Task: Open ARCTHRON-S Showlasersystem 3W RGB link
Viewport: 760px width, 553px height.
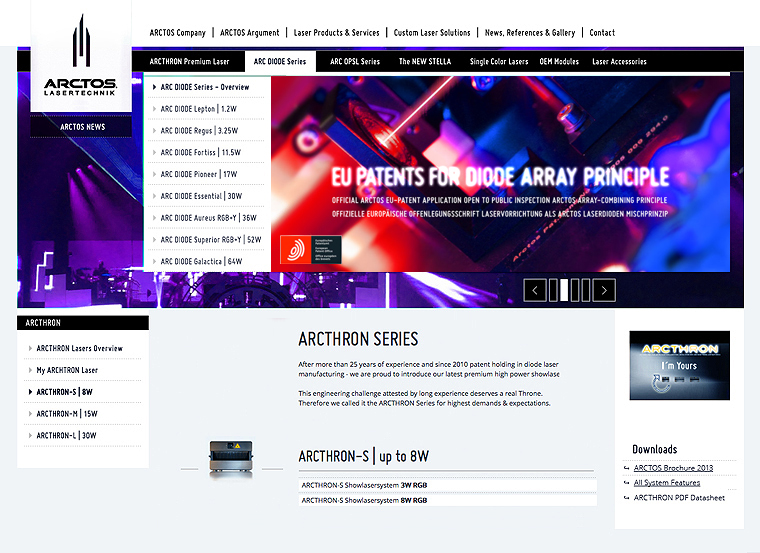Action: point(365,485)
